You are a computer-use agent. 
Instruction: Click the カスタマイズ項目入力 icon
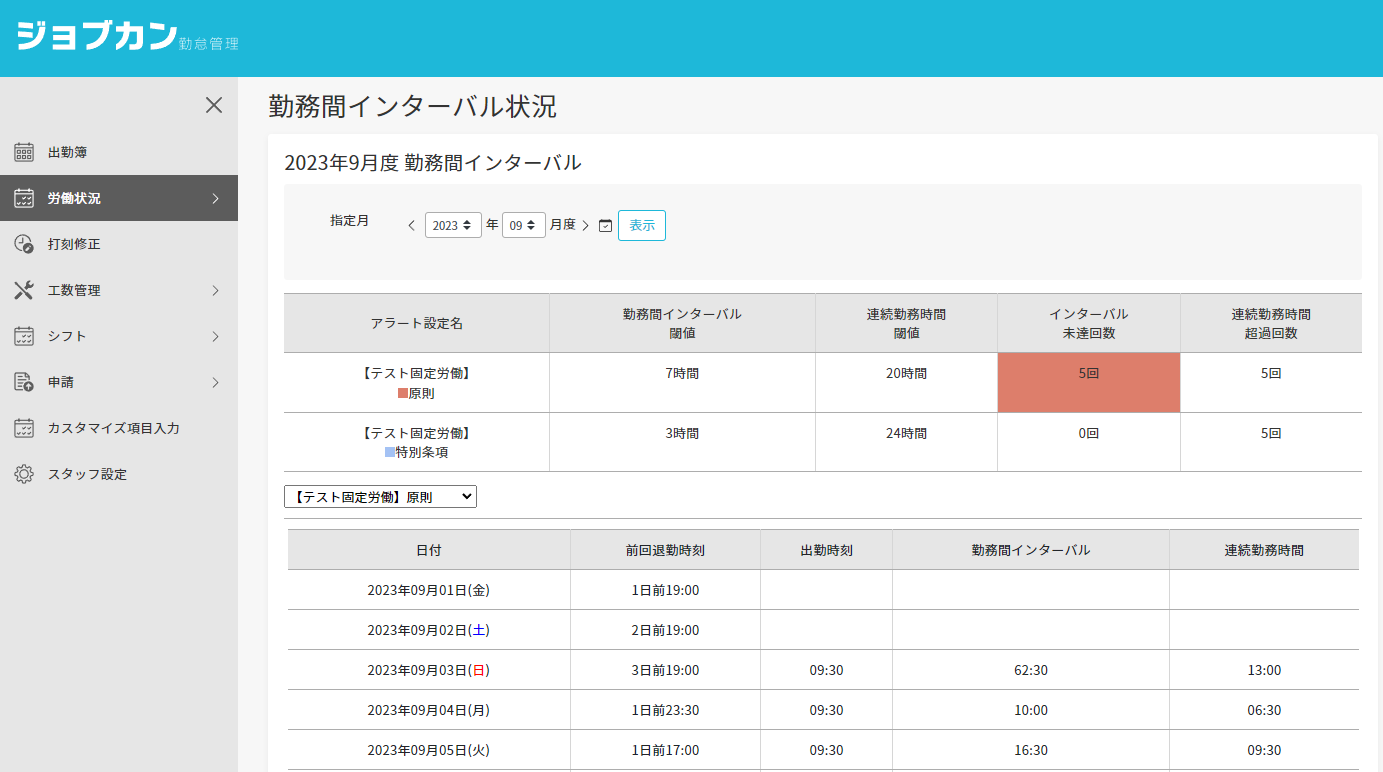point(24,428)
